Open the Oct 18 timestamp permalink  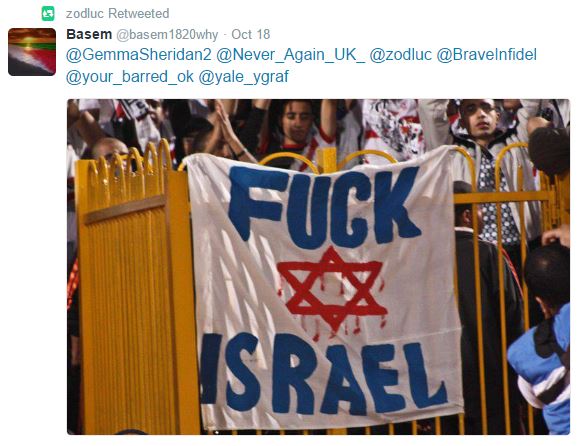pos(251,34)
